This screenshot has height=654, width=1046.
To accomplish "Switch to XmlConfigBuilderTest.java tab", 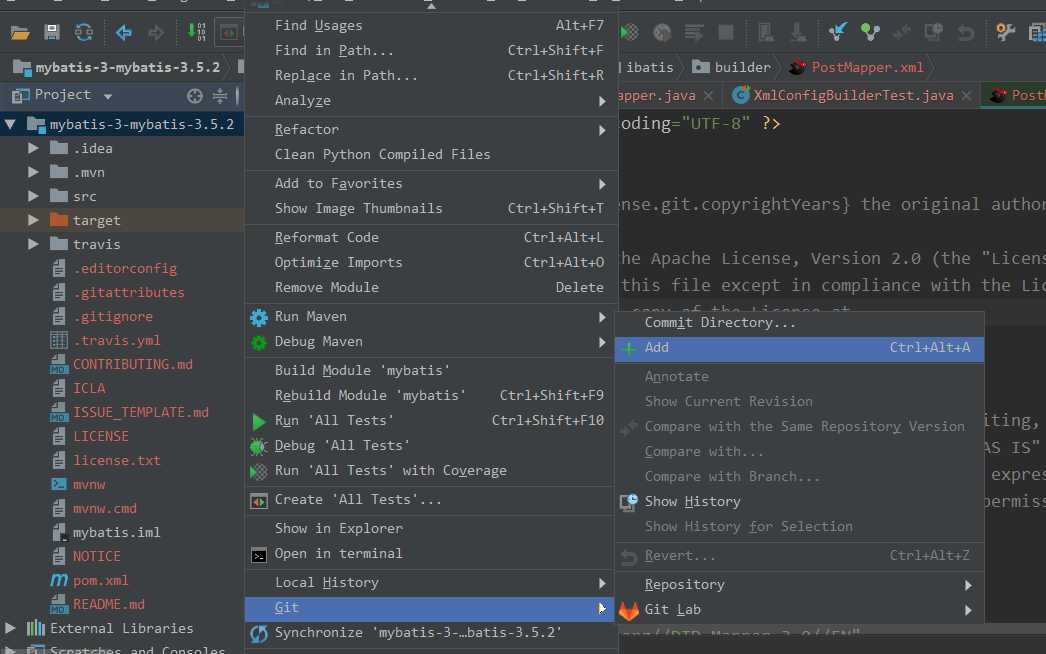I will pyautogui.click(x=853, y=95).
